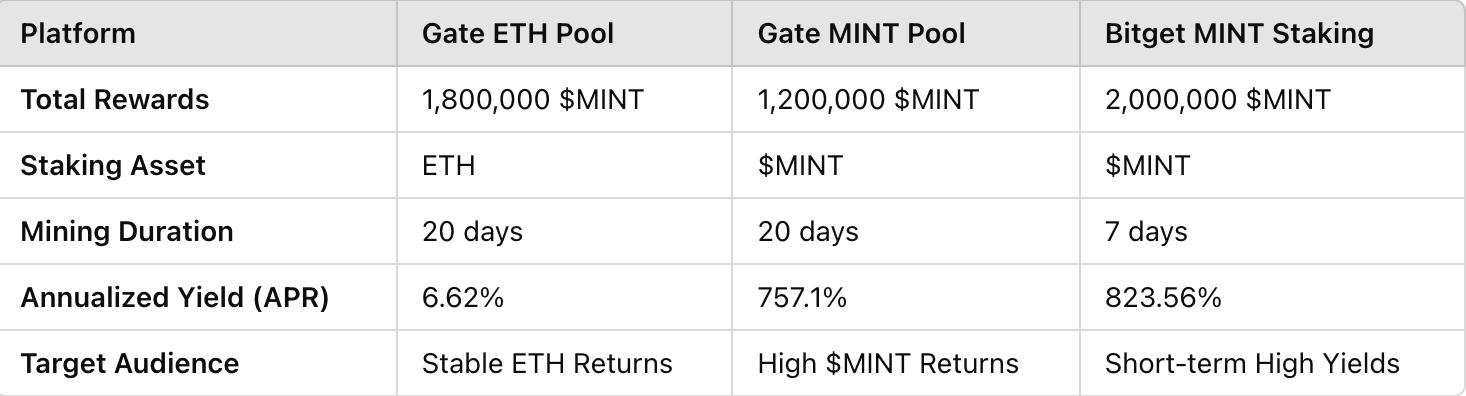Click the Mining Duration row label

[199, 231]
